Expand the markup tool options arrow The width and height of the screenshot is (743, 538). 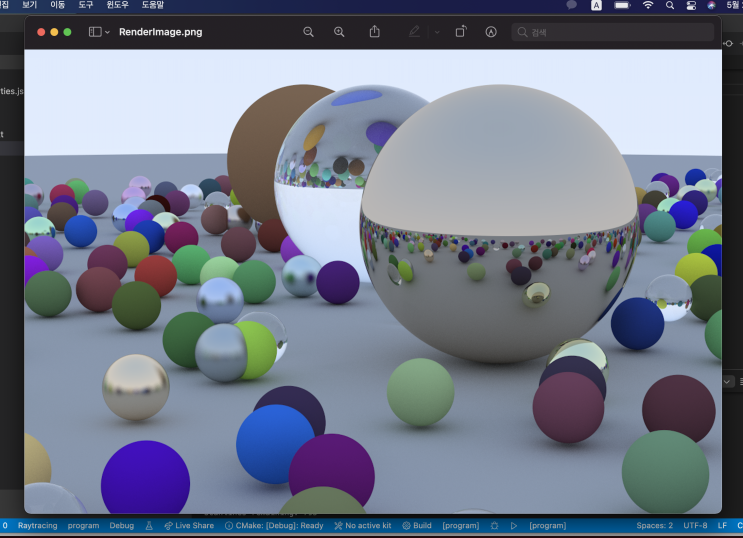coord(437,32)
